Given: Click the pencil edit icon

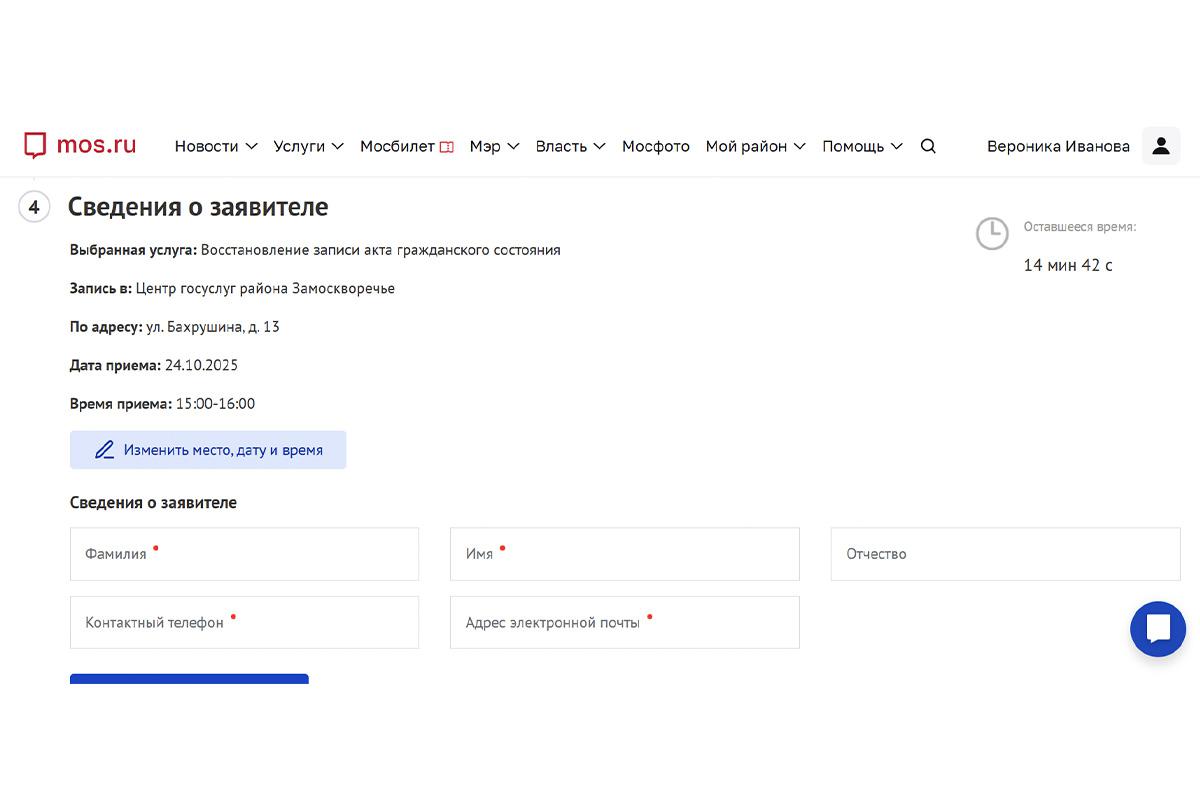Looking at the screenshot, I should [104, 450].
